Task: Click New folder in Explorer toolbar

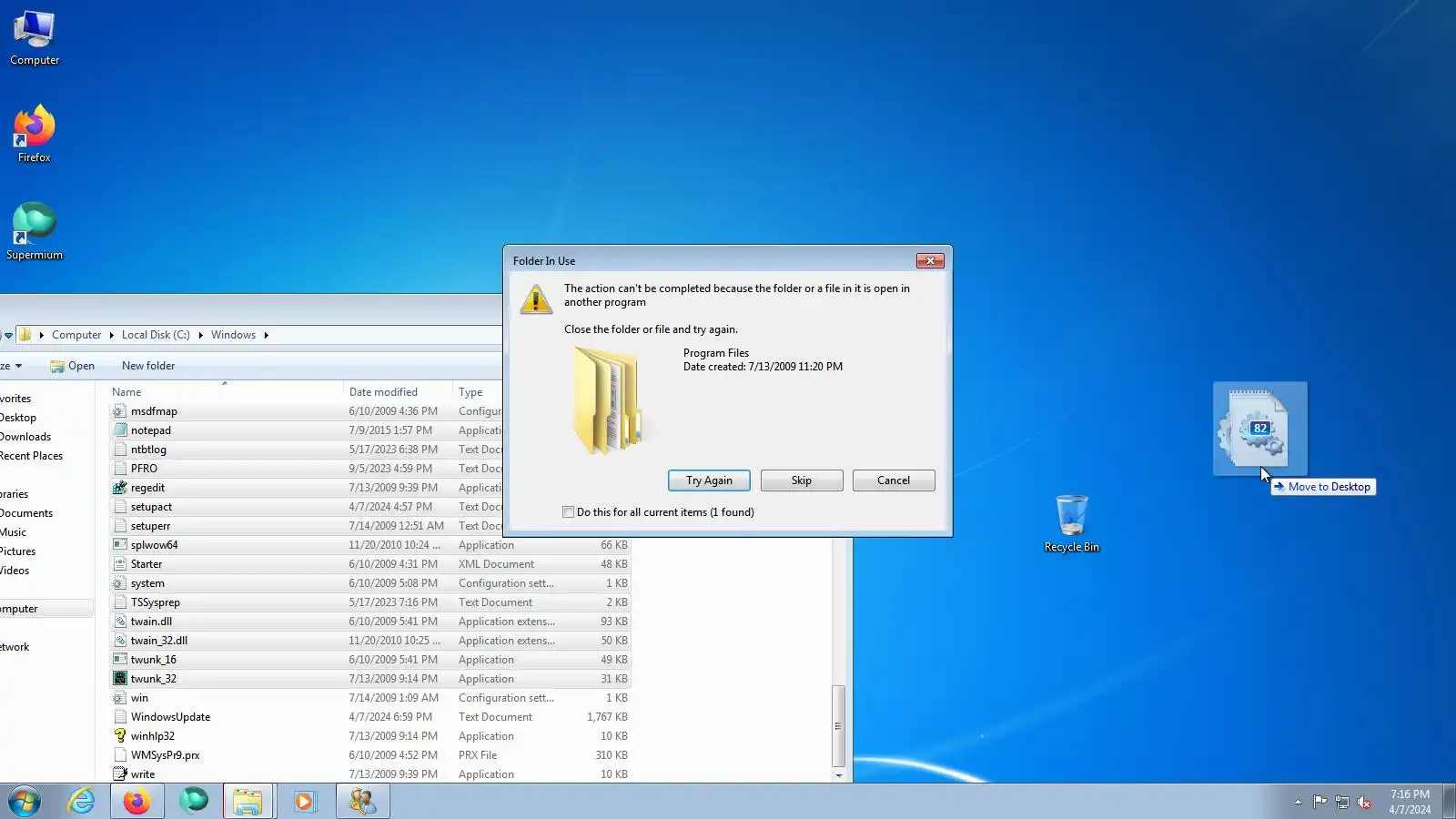Action: [148, 366]
